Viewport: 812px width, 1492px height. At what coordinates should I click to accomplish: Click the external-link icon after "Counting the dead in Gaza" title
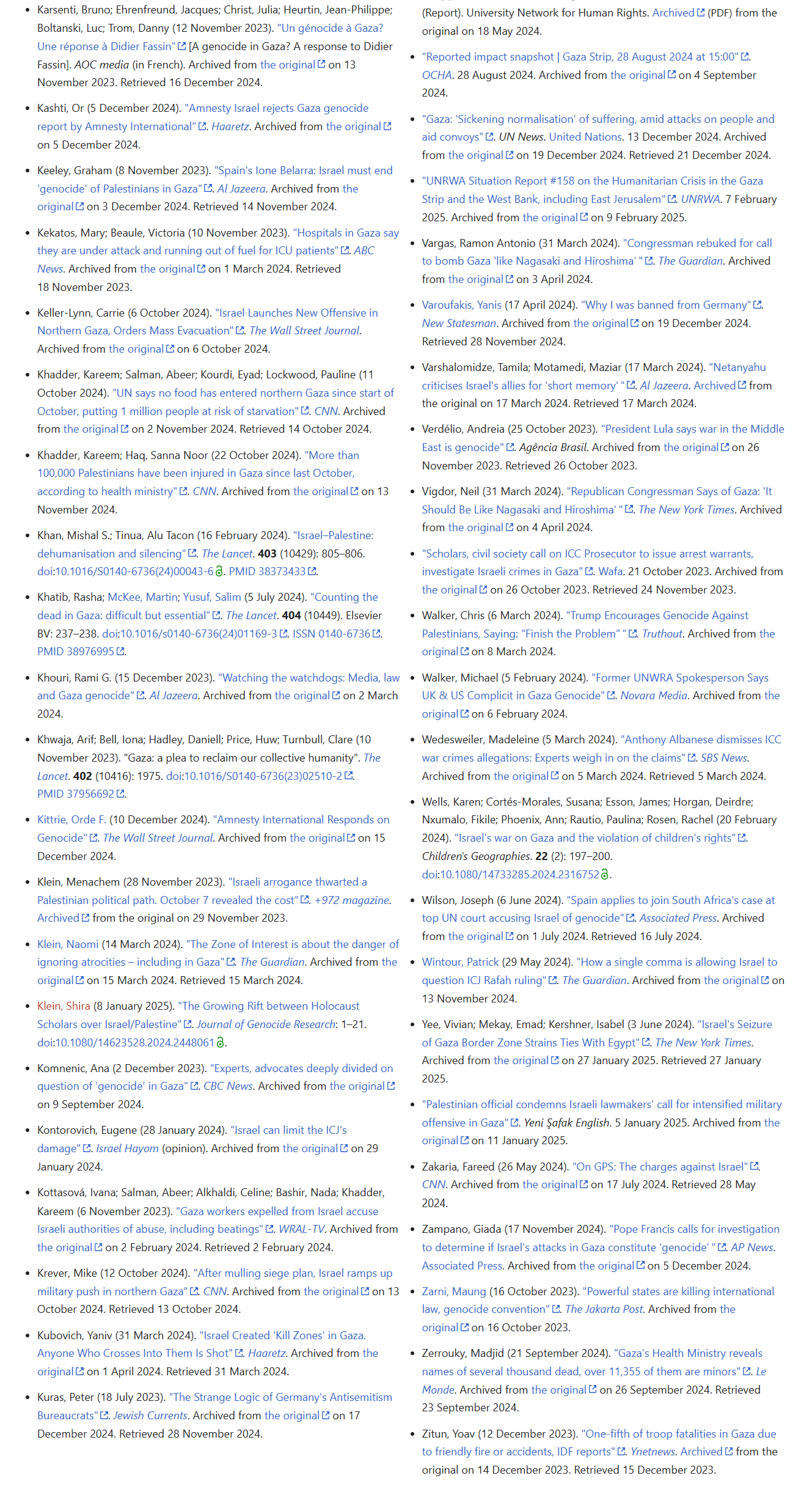216,616
